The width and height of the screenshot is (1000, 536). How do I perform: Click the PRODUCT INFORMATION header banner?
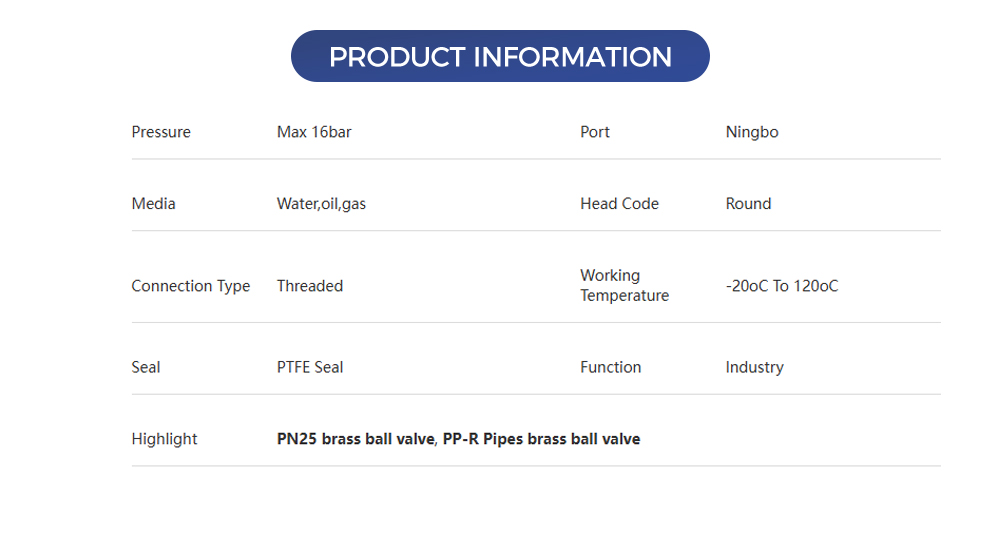click(x=500, y=57)
